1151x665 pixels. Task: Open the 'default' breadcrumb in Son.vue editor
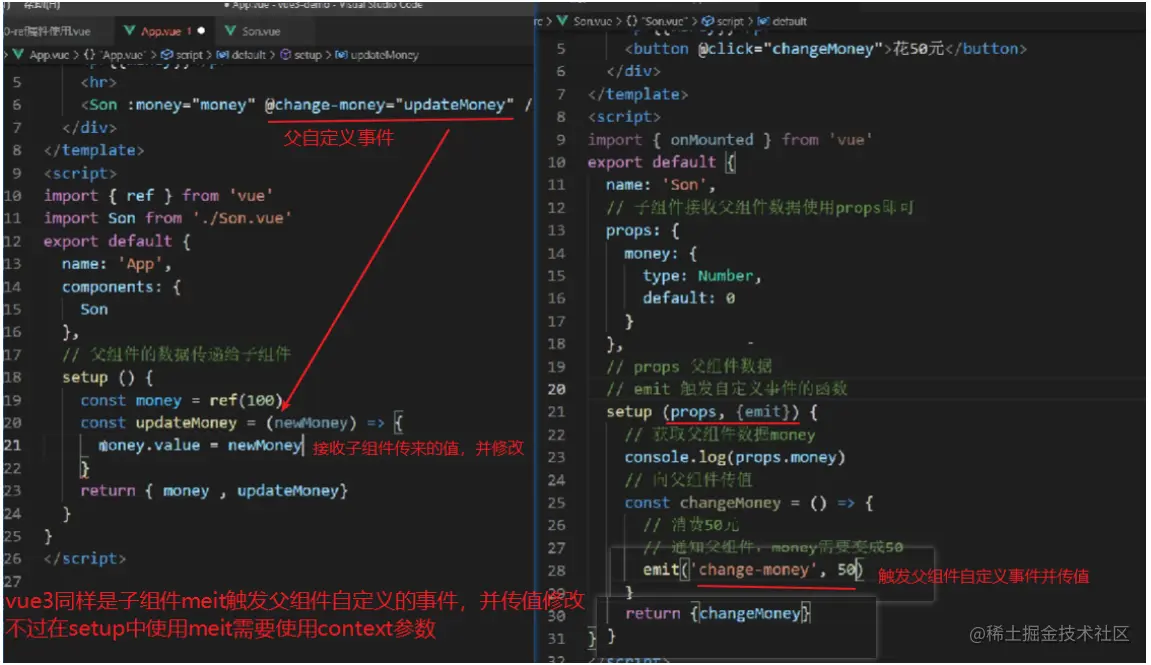(790, 21)
